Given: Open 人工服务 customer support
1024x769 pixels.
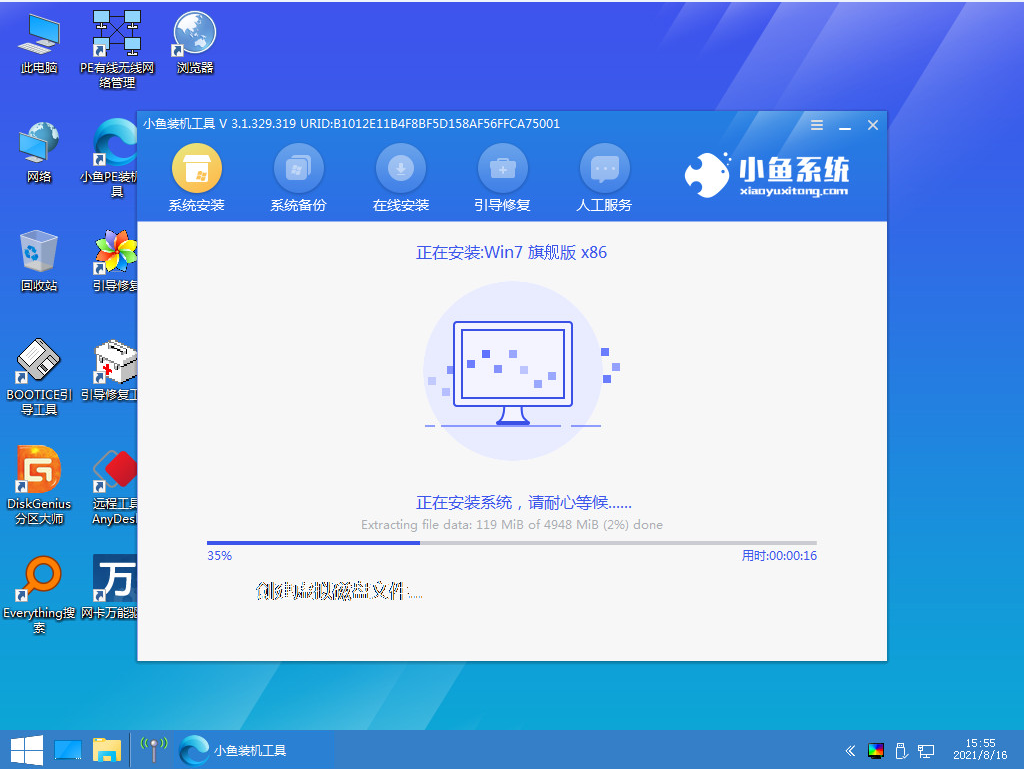Looking at the screenshot, I should point(604,178).
